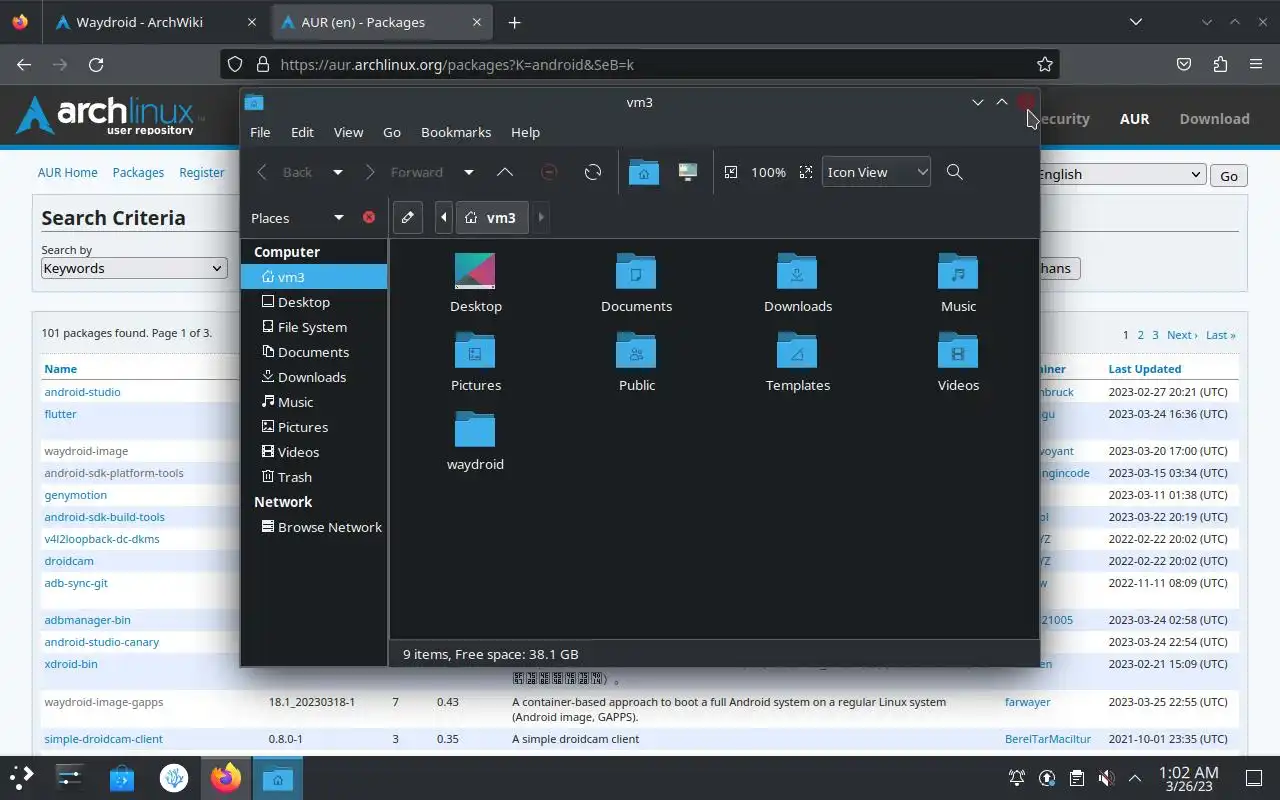
Task: Open the AUR Home link
Action: point(68,172)
